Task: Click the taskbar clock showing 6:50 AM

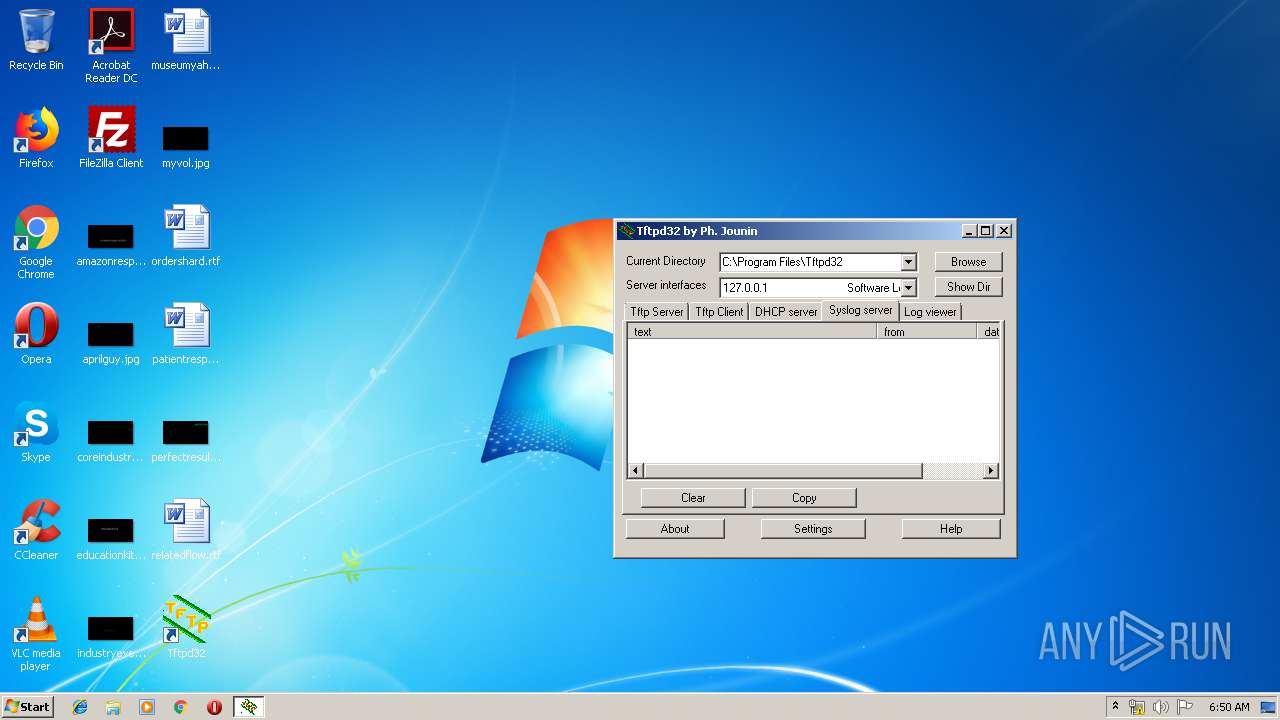Action: (1229, 707)
